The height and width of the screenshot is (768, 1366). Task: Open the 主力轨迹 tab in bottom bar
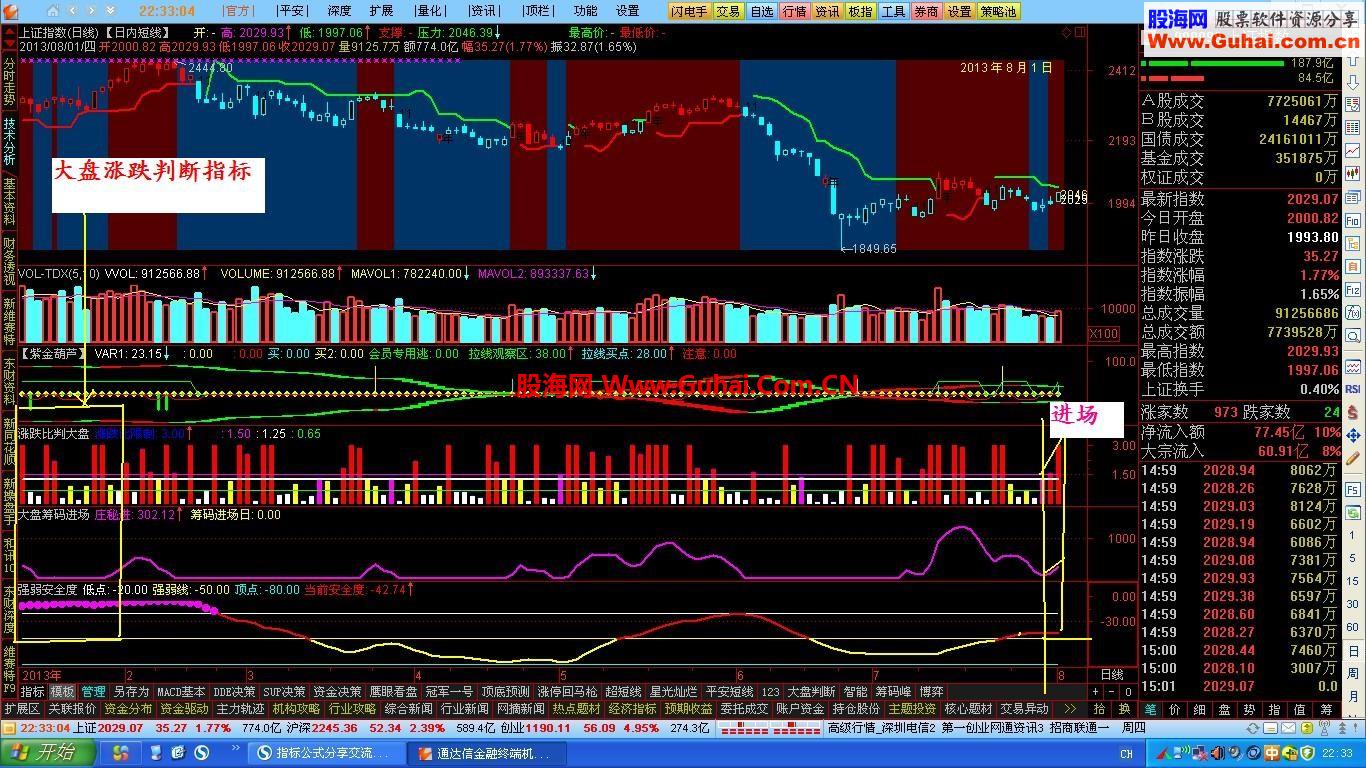pyautogui.click(x=240, y=708)
